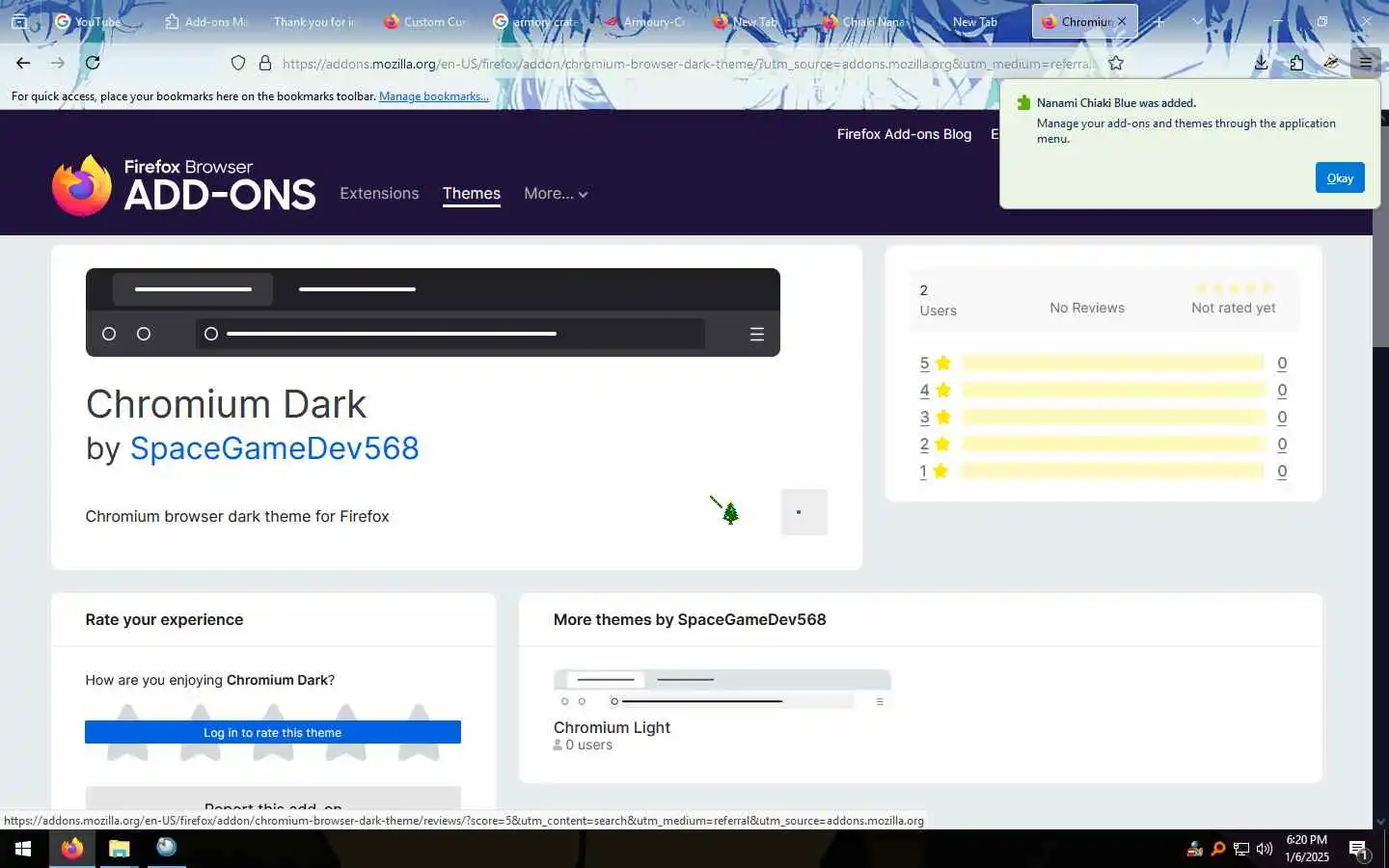
Task: Show site security lock information
Action: (265, 63)
